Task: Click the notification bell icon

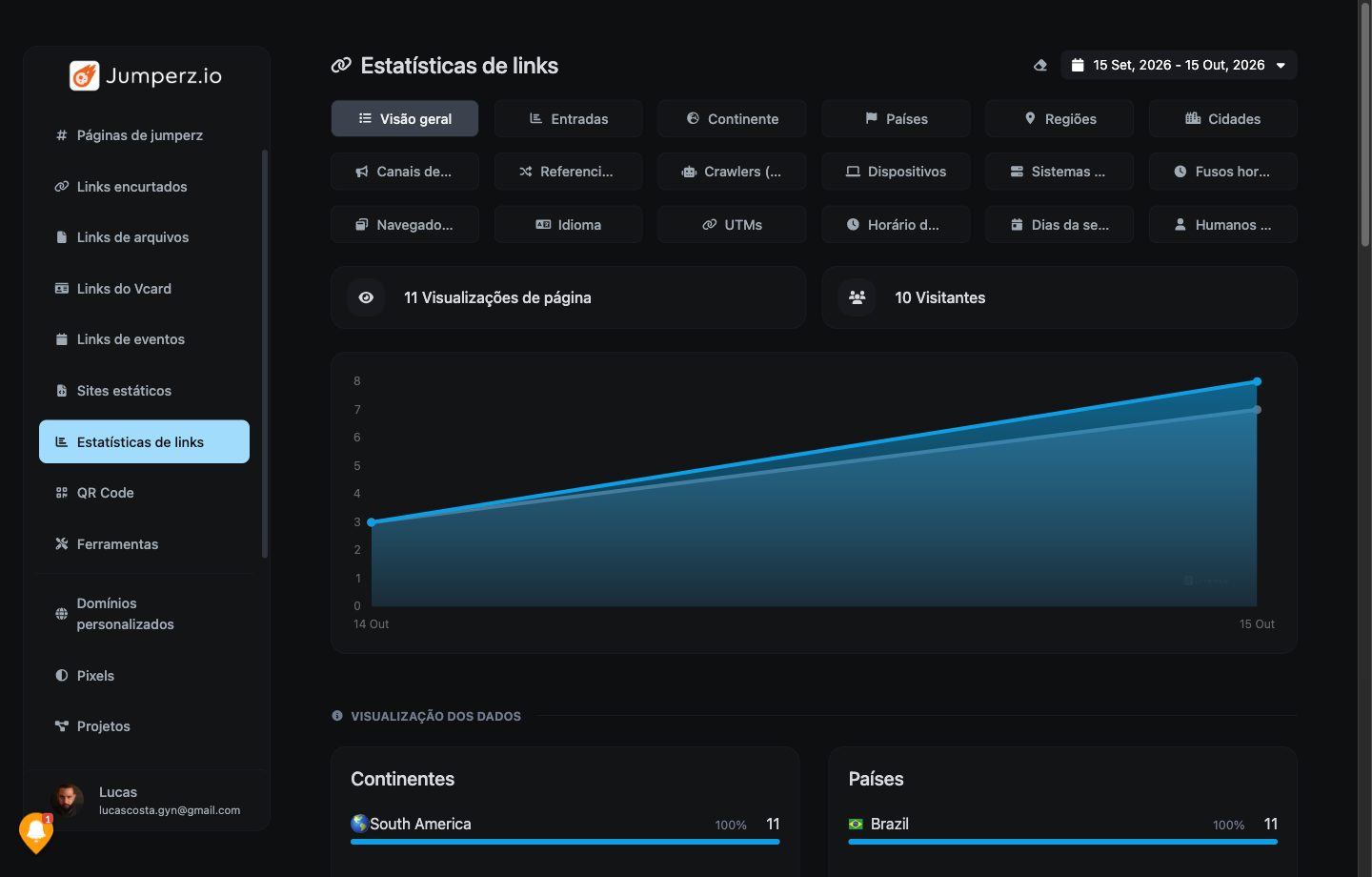Action: 36,832
